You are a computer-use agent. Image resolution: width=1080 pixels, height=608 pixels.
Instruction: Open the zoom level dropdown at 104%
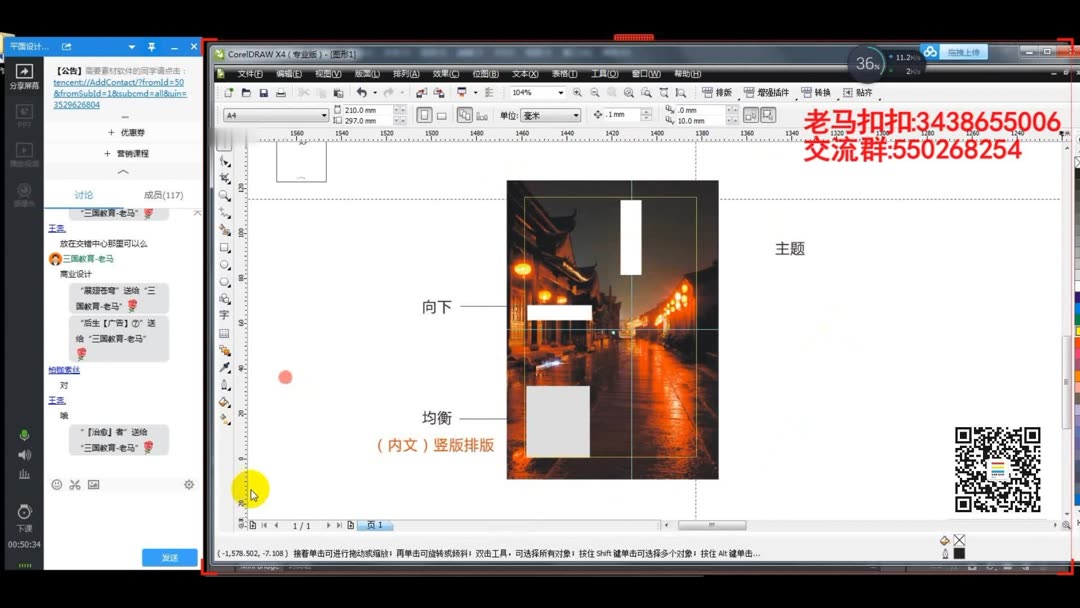tap(561, 92)
